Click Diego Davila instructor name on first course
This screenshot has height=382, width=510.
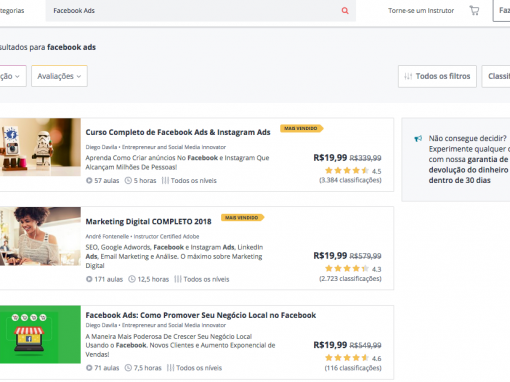(x=101, y=147)
